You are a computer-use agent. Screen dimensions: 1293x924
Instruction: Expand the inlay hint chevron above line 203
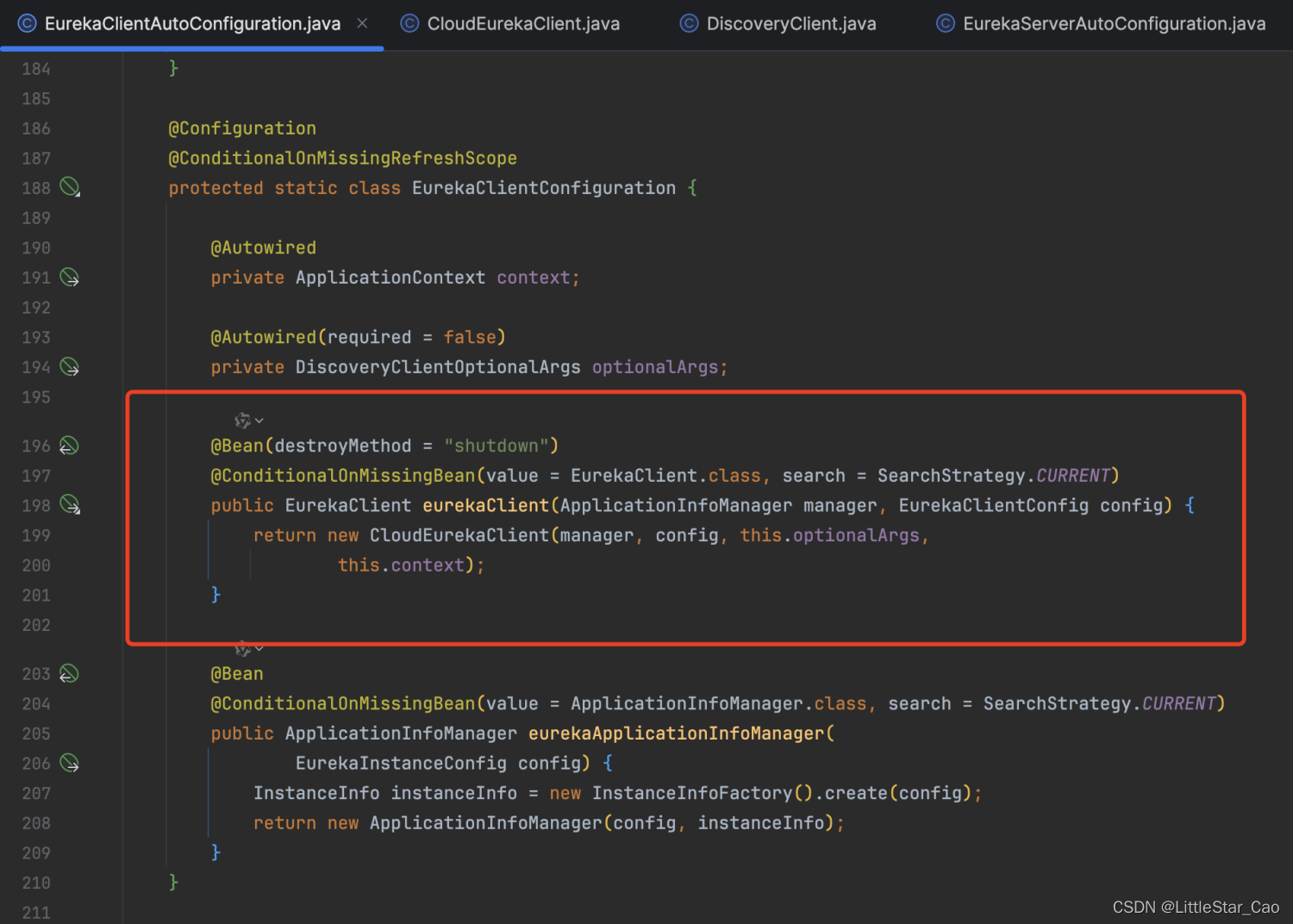pyautogui.click(x=259, y=647)
